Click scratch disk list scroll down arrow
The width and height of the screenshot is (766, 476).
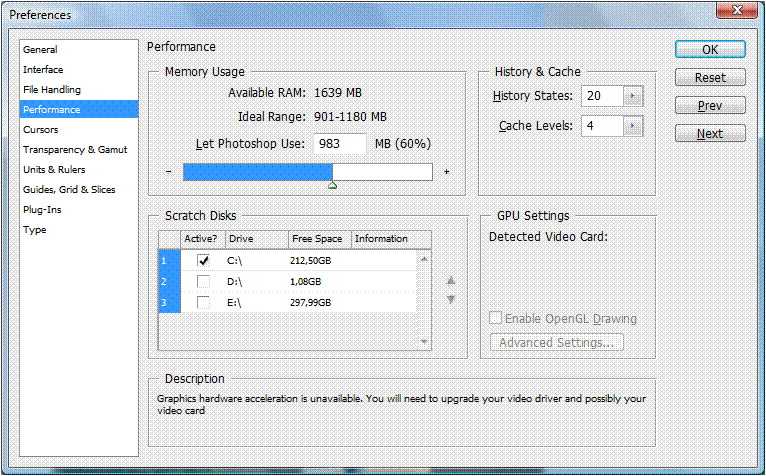(x=424, y=342)
